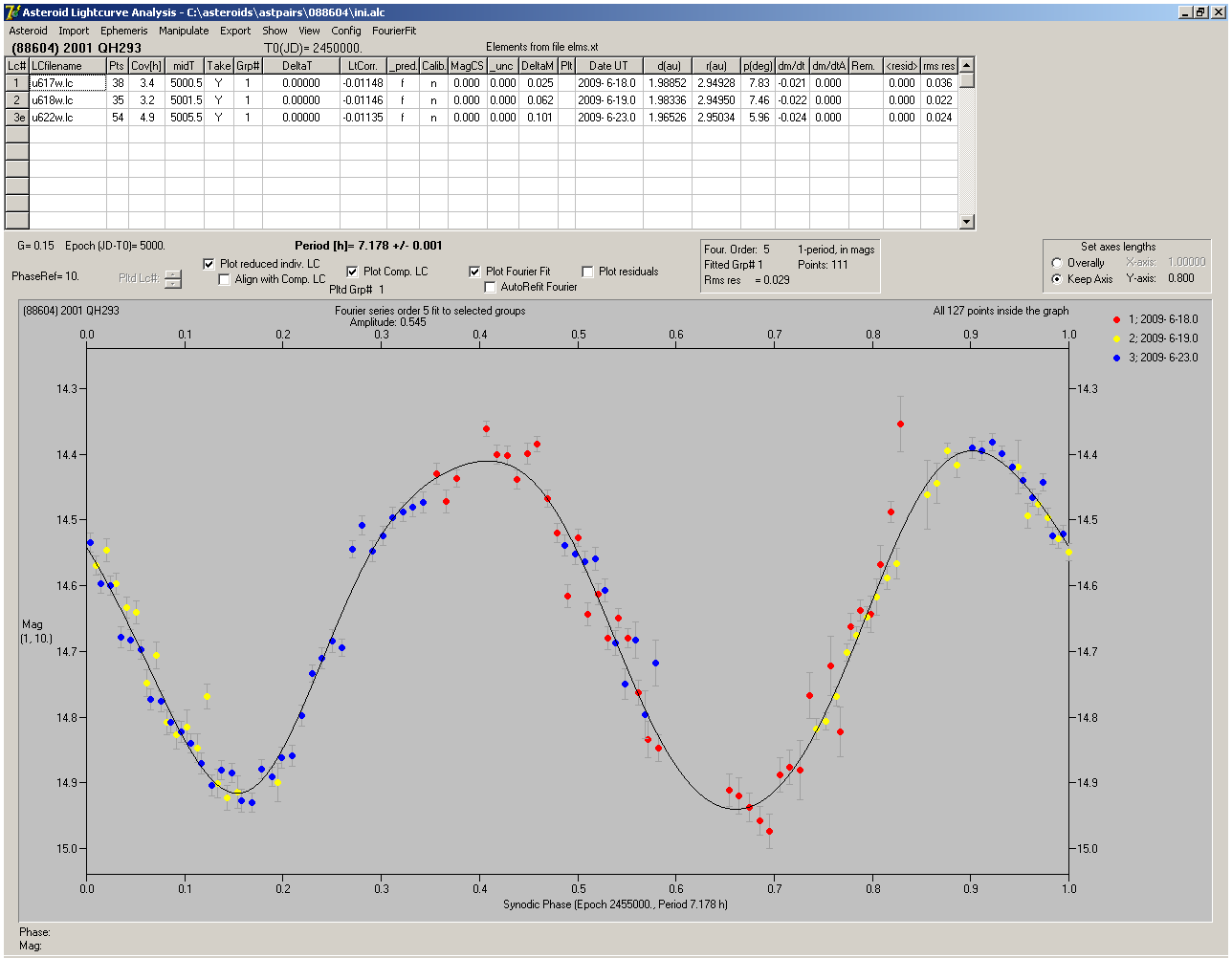Viewport: 1232px width, 958px height.
Task: Click the Date UT column header
Action: click(608, 66)
